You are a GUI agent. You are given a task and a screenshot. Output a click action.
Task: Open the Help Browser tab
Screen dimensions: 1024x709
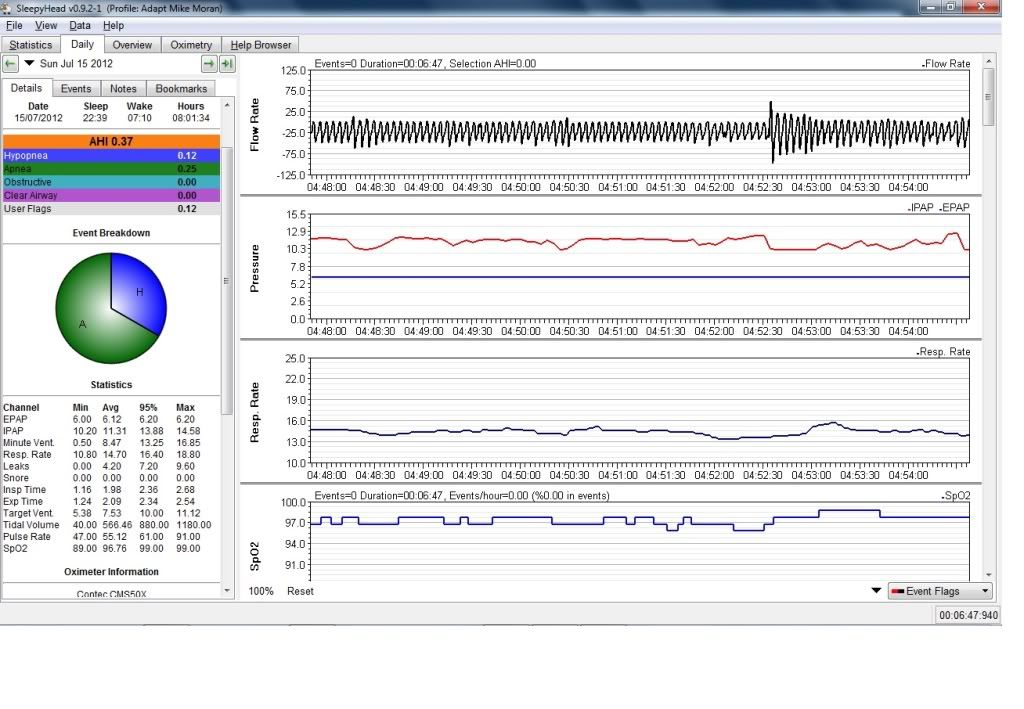tap(261, 45)
